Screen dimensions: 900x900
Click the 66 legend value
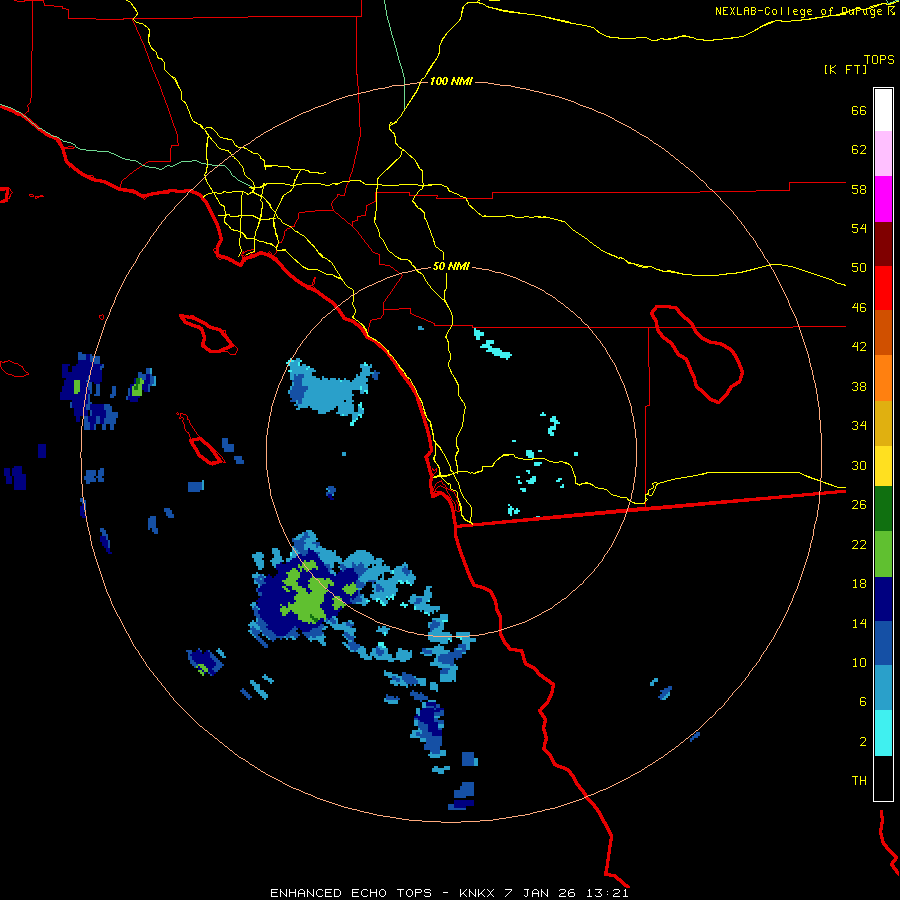(x=859, y=111)
